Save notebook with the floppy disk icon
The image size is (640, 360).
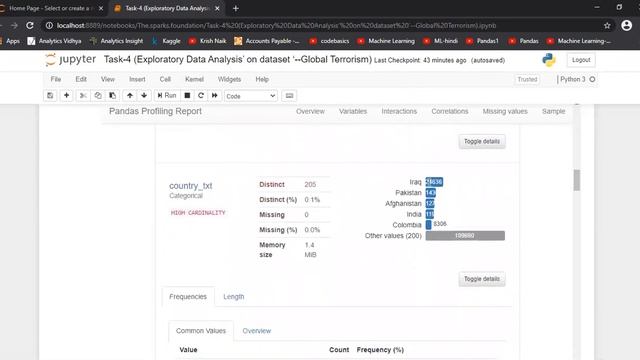coord(50,96)
